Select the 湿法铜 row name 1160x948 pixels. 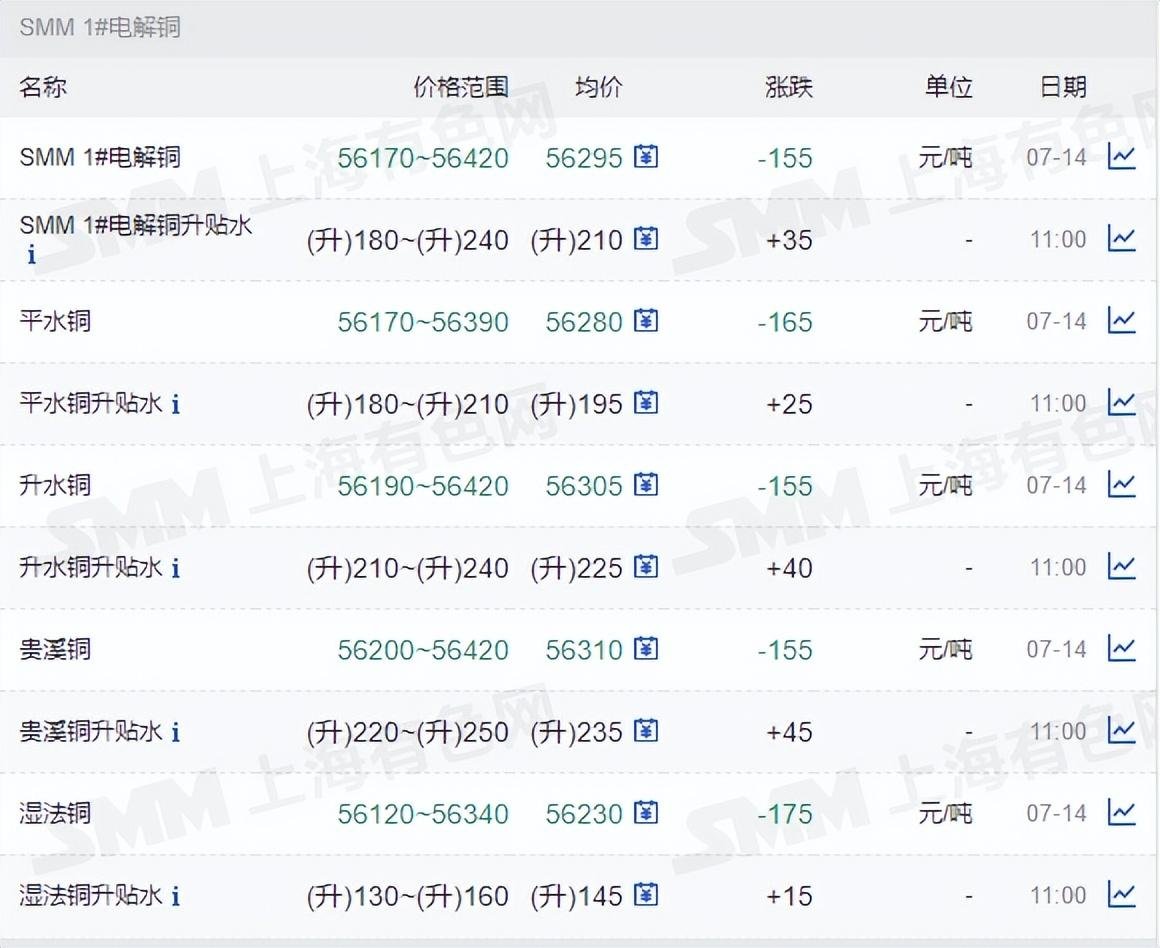[x=55, y=813]
